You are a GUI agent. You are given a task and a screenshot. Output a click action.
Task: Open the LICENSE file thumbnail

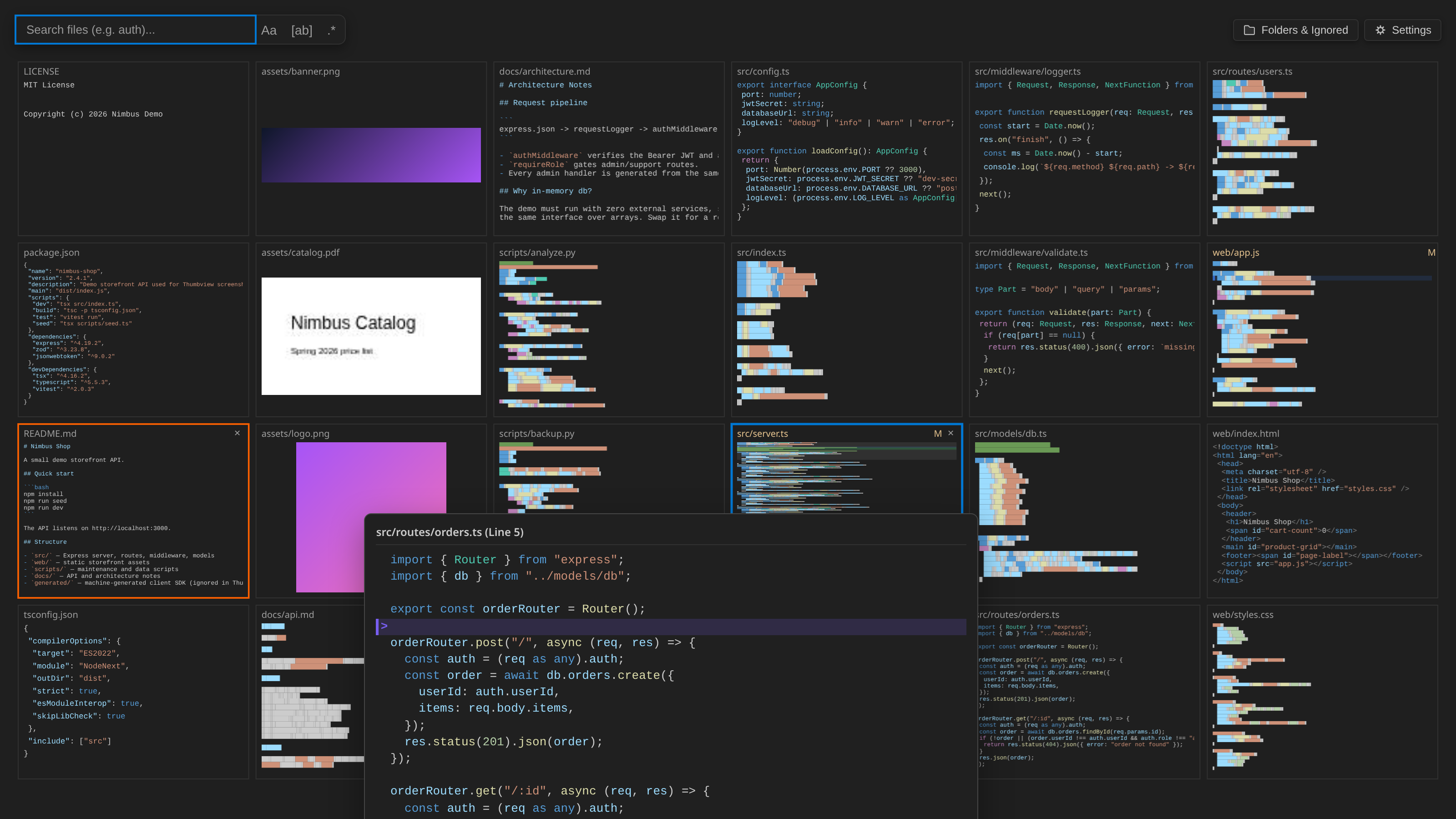point(133,149)
